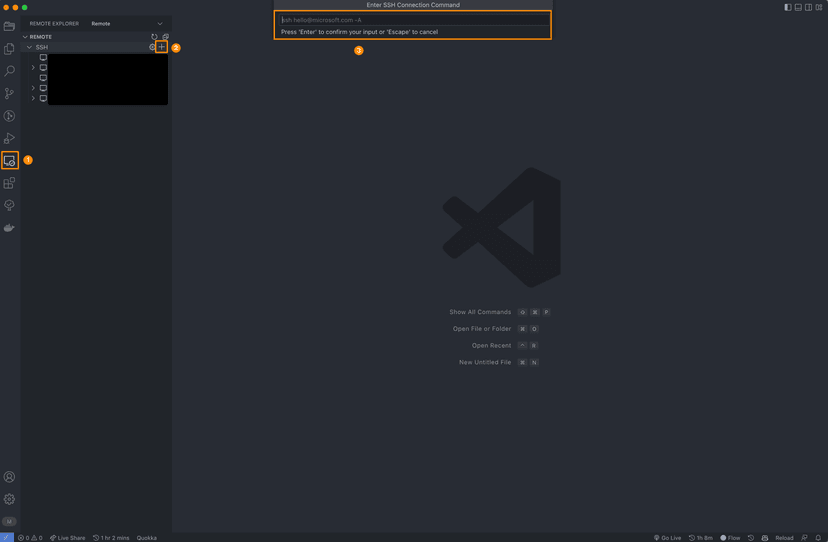The width and height of the screenshot is (828, 542).
Task: Collapse the SSH tree section
Action: point(29,47)
